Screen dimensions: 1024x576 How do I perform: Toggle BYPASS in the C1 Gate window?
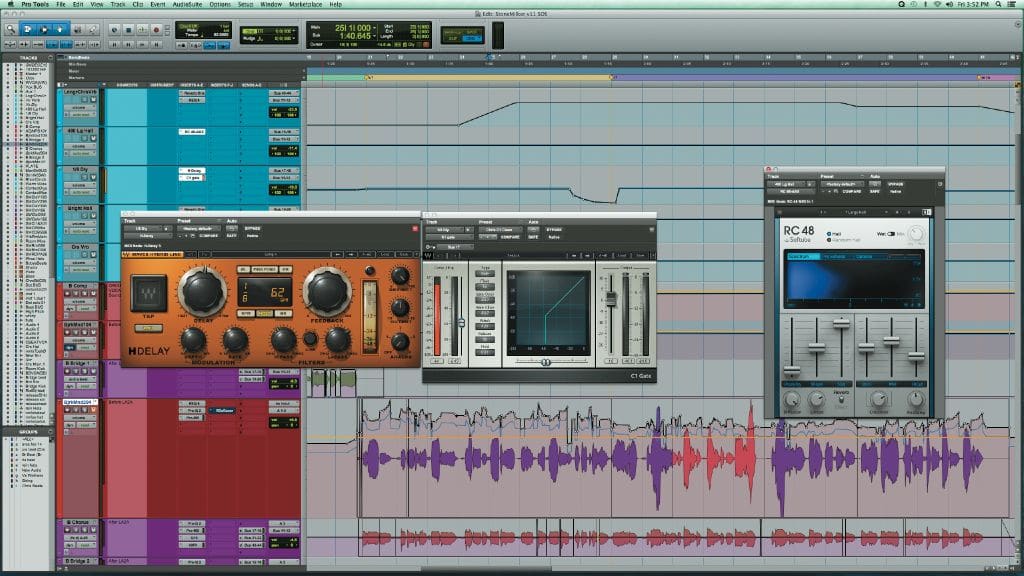click(x=554, y=230)
